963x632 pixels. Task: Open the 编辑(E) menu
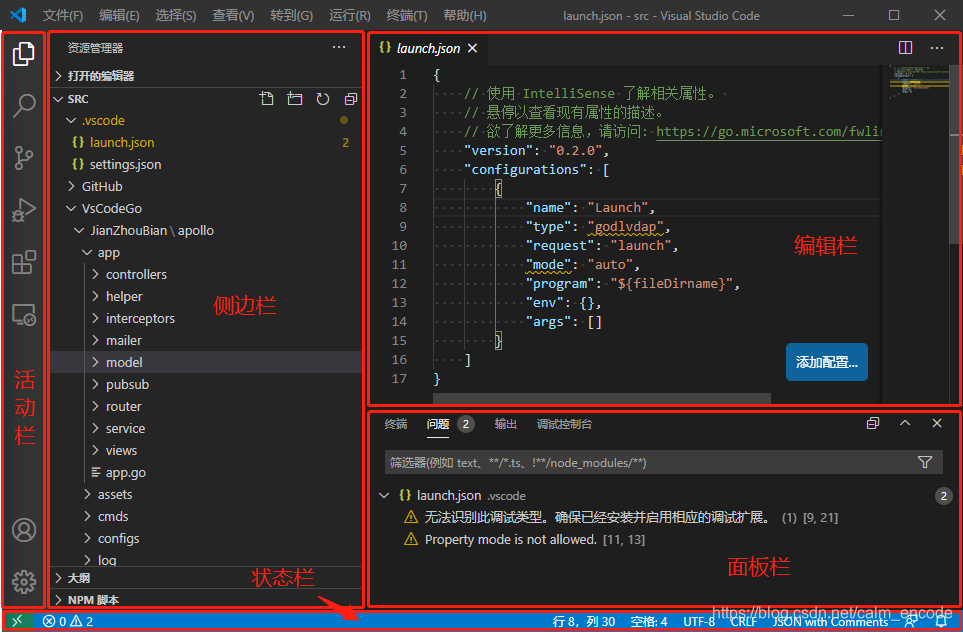[x=119, y=15]
